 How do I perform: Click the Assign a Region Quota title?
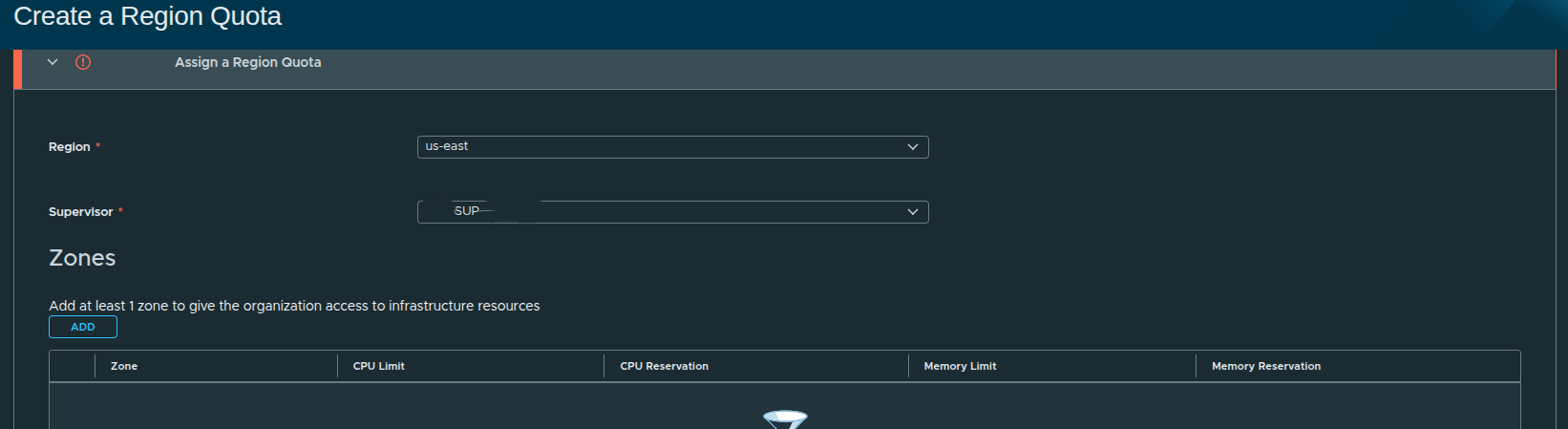(248, 62)
